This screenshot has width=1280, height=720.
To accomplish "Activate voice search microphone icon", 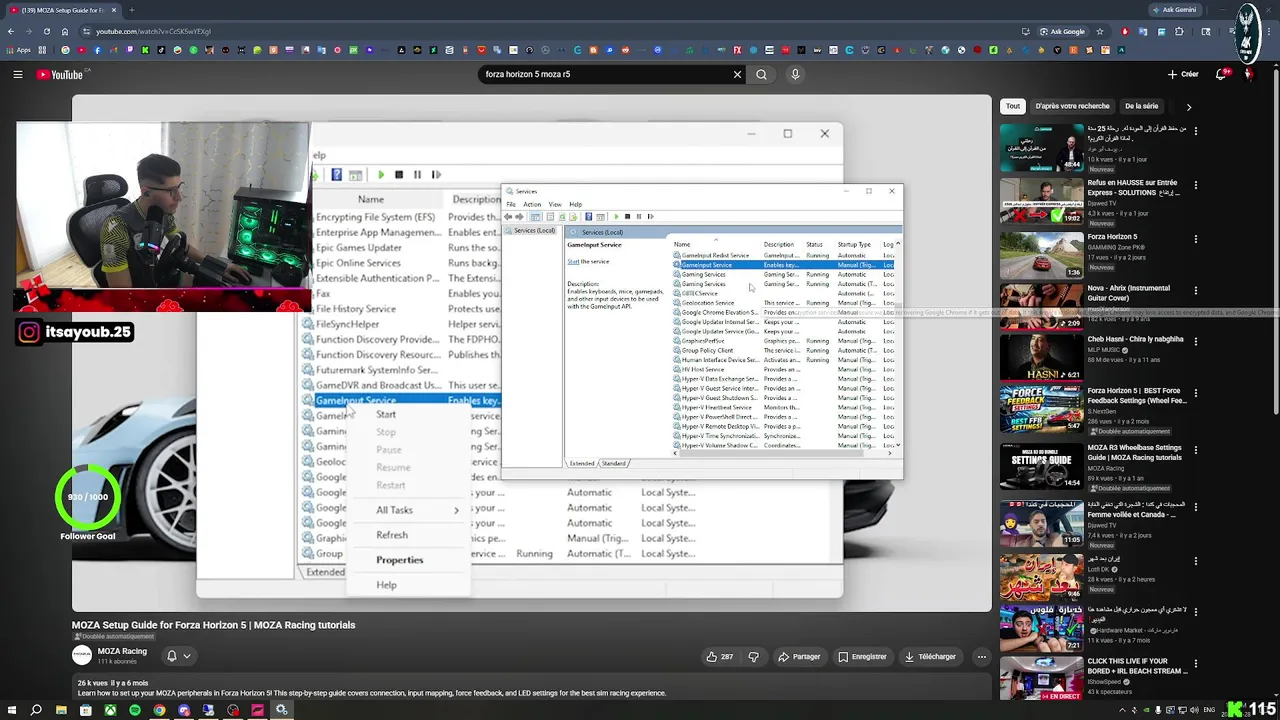I will (x=795, y=74).
